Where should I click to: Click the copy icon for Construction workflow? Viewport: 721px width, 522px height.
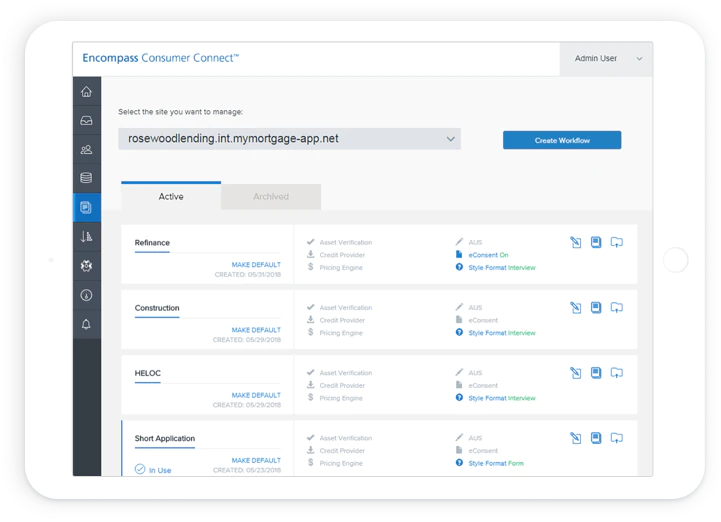[x=596, y=307]
